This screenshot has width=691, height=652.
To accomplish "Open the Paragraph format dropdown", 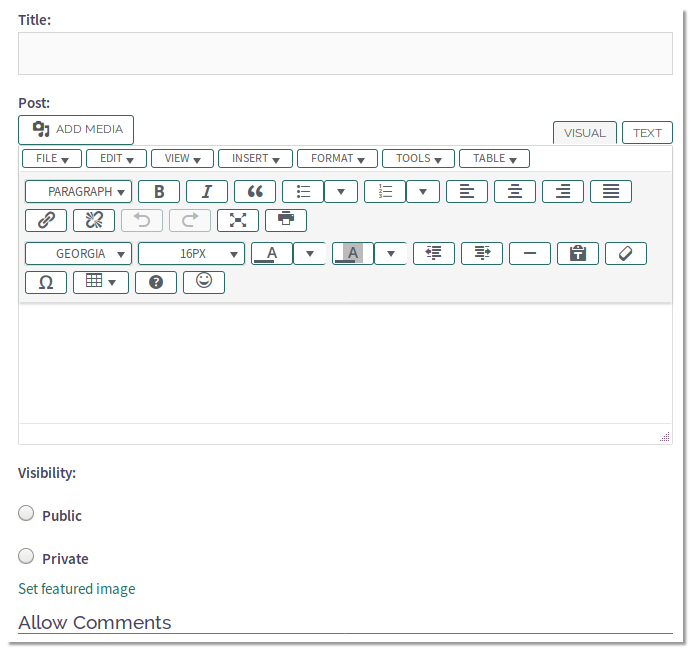I will pos(79,192).
